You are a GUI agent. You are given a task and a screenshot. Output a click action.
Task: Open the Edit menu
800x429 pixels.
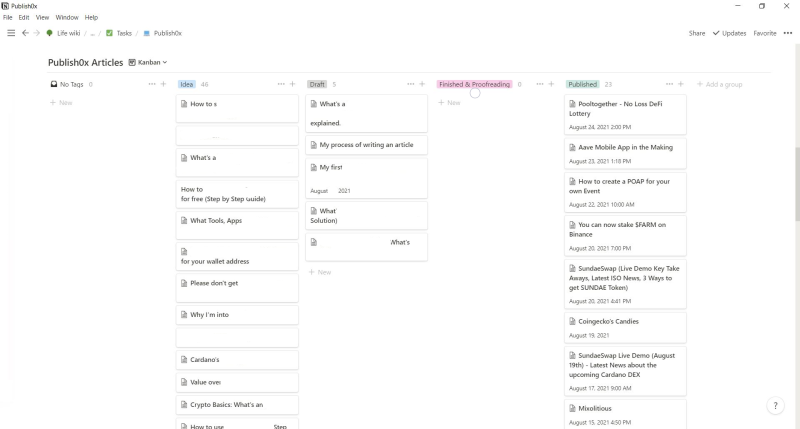pos(24,17)
